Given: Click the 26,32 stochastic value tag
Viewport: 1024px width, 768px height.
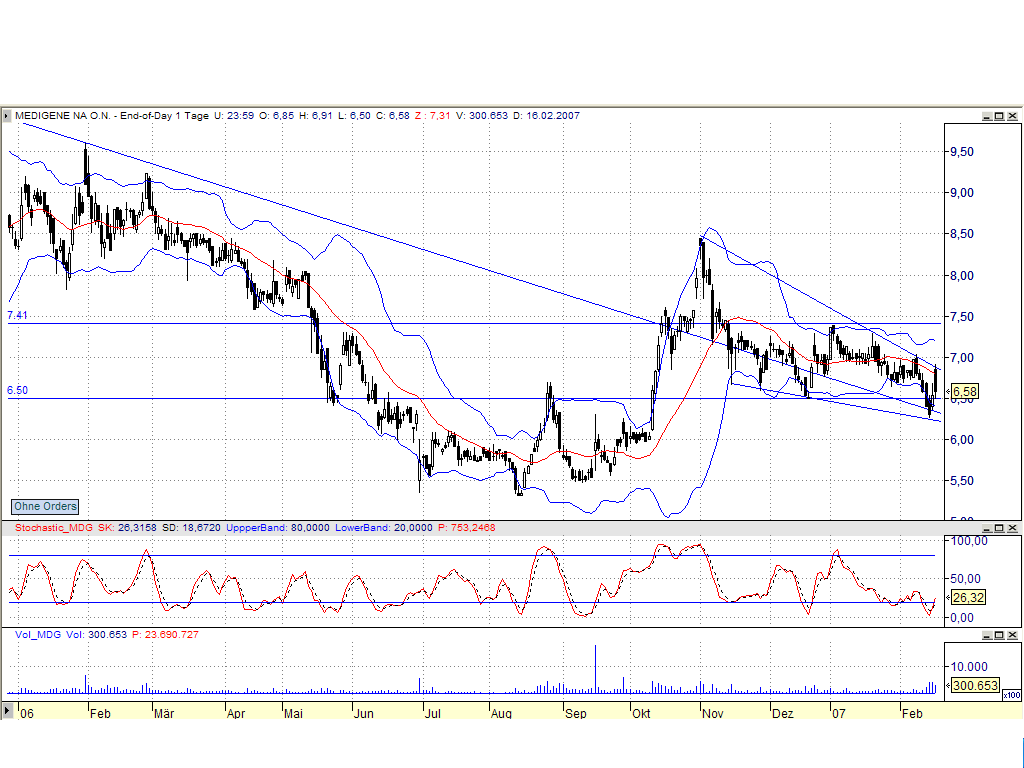Looking at the screenshot, I should pos(968,598).
